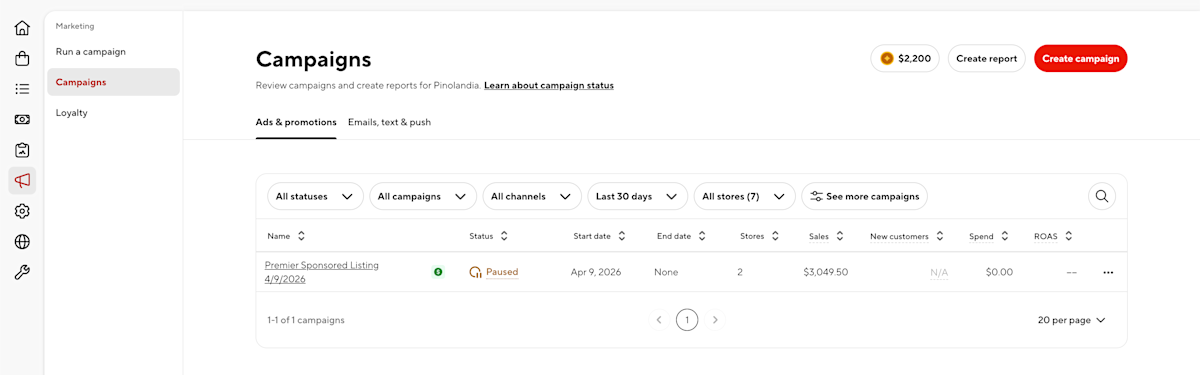Screen dimensions: 1200x375
Task: Select the megaphone marketing icon
Action: pos(22,180)
